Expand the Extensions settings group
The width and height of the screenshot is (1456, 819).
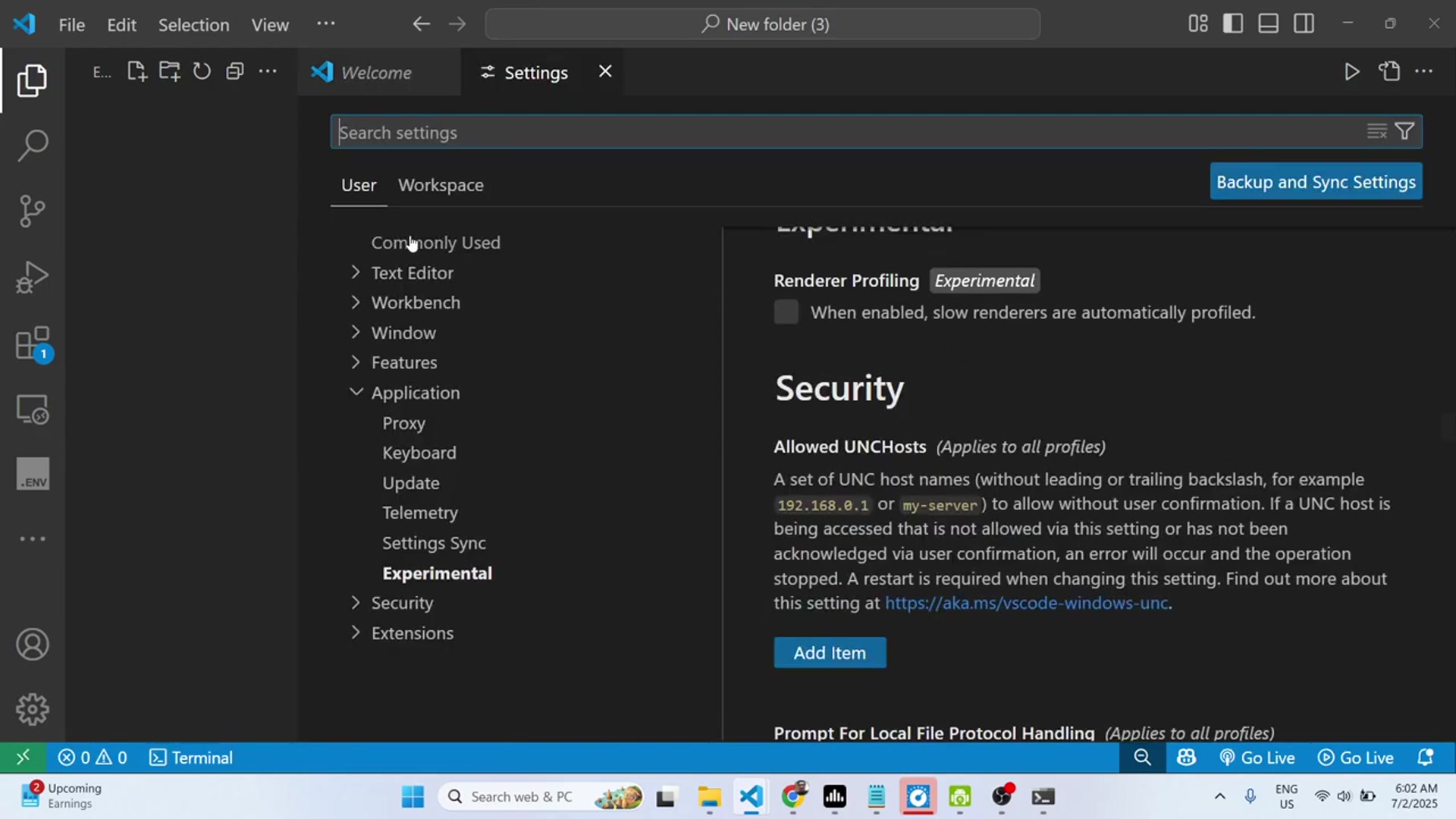356,632
